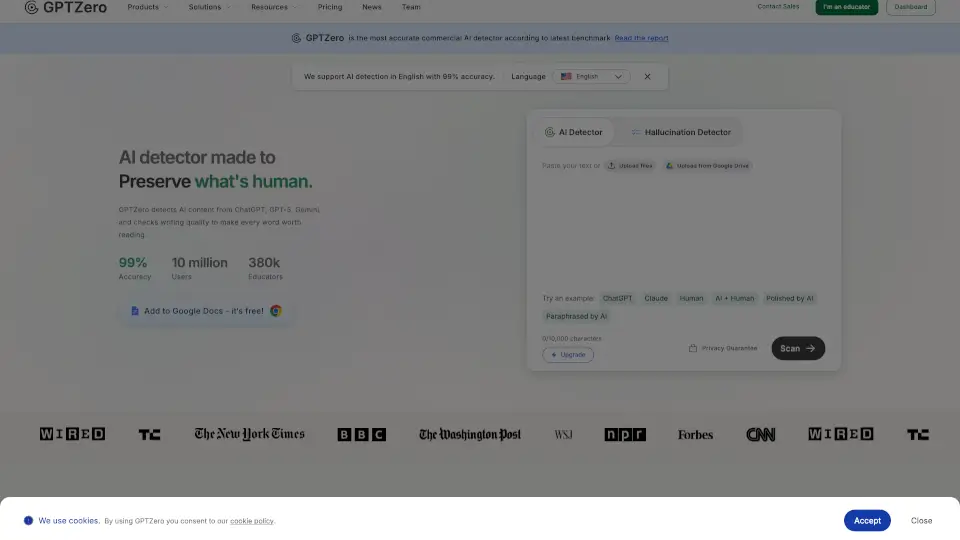Screen dimensions: 960x540
Task: Click the Upload files icon button
Action: tap(612, 166)
